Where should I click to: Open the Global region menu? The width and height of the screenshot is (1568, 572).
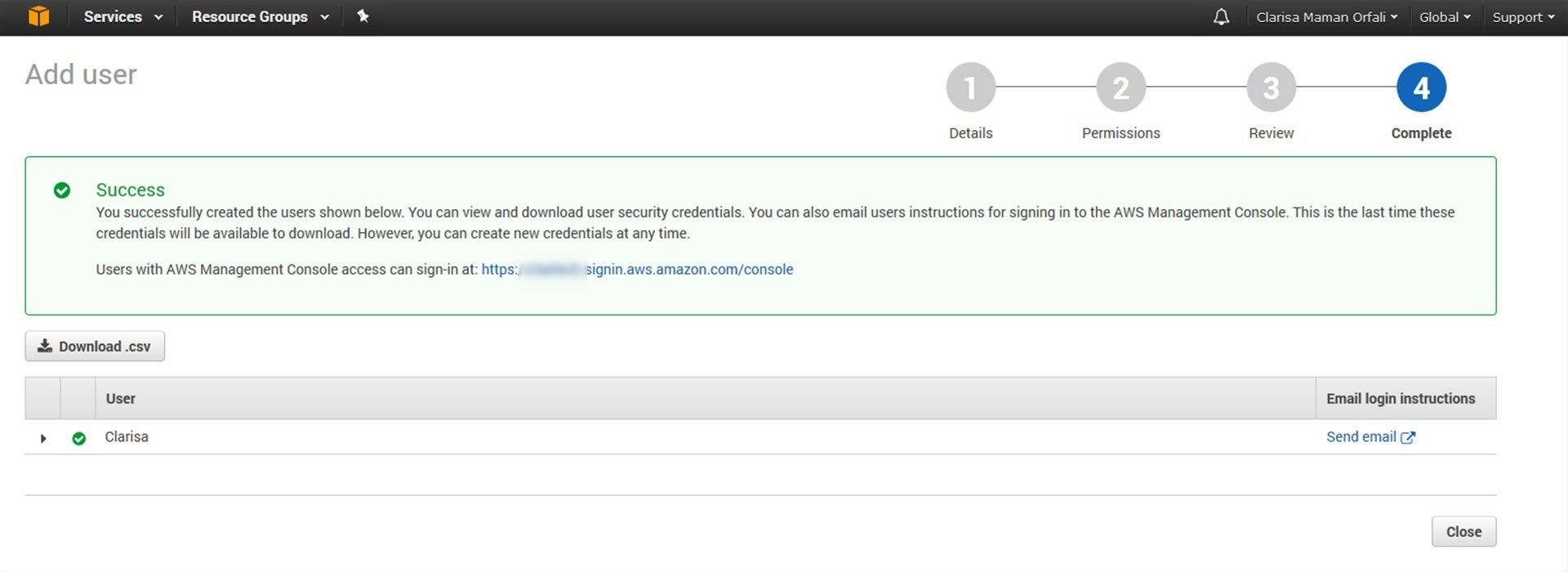point(1445,17)
